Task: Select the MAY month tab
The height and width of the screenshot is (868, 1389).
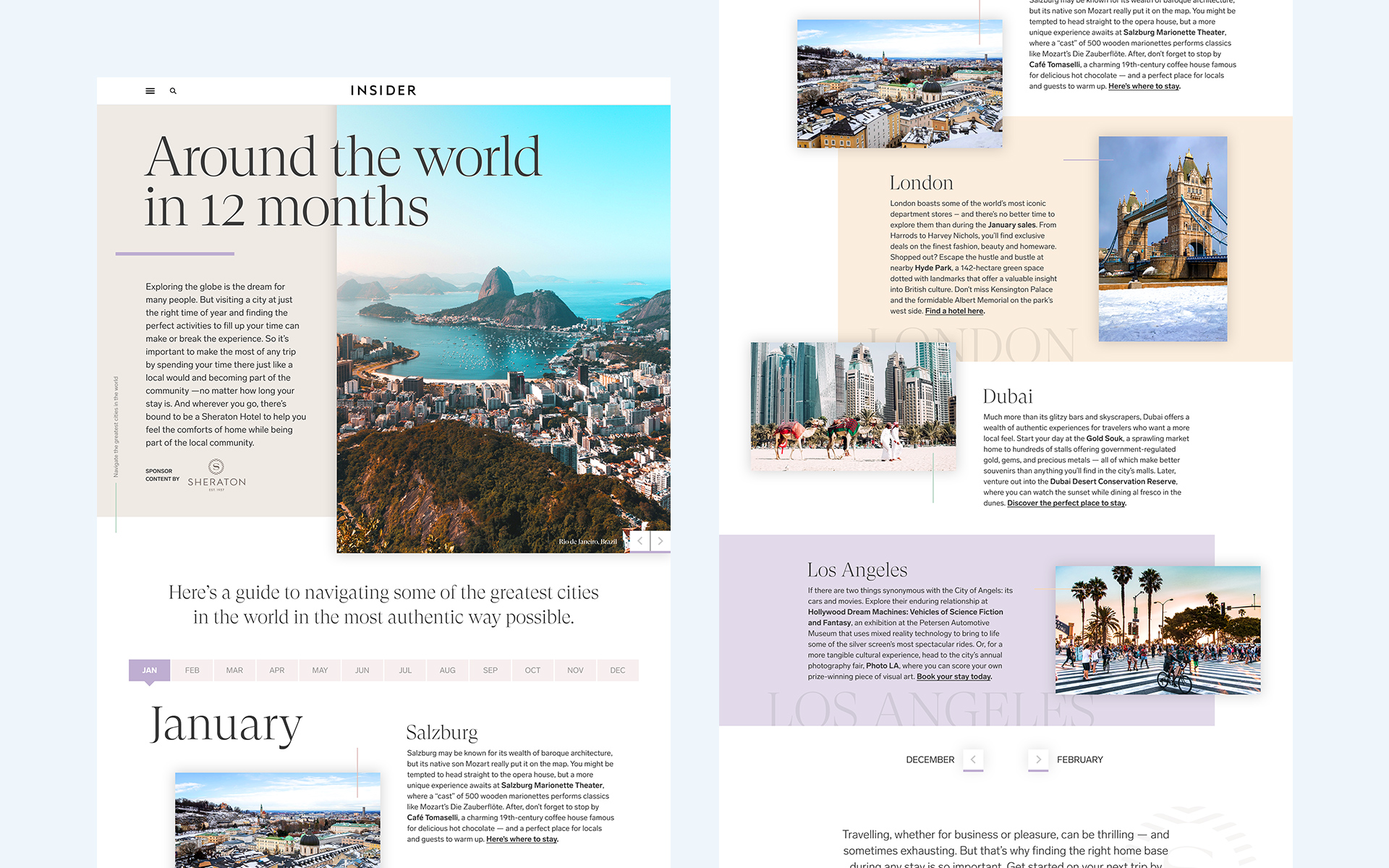Action: click(320, 671)
